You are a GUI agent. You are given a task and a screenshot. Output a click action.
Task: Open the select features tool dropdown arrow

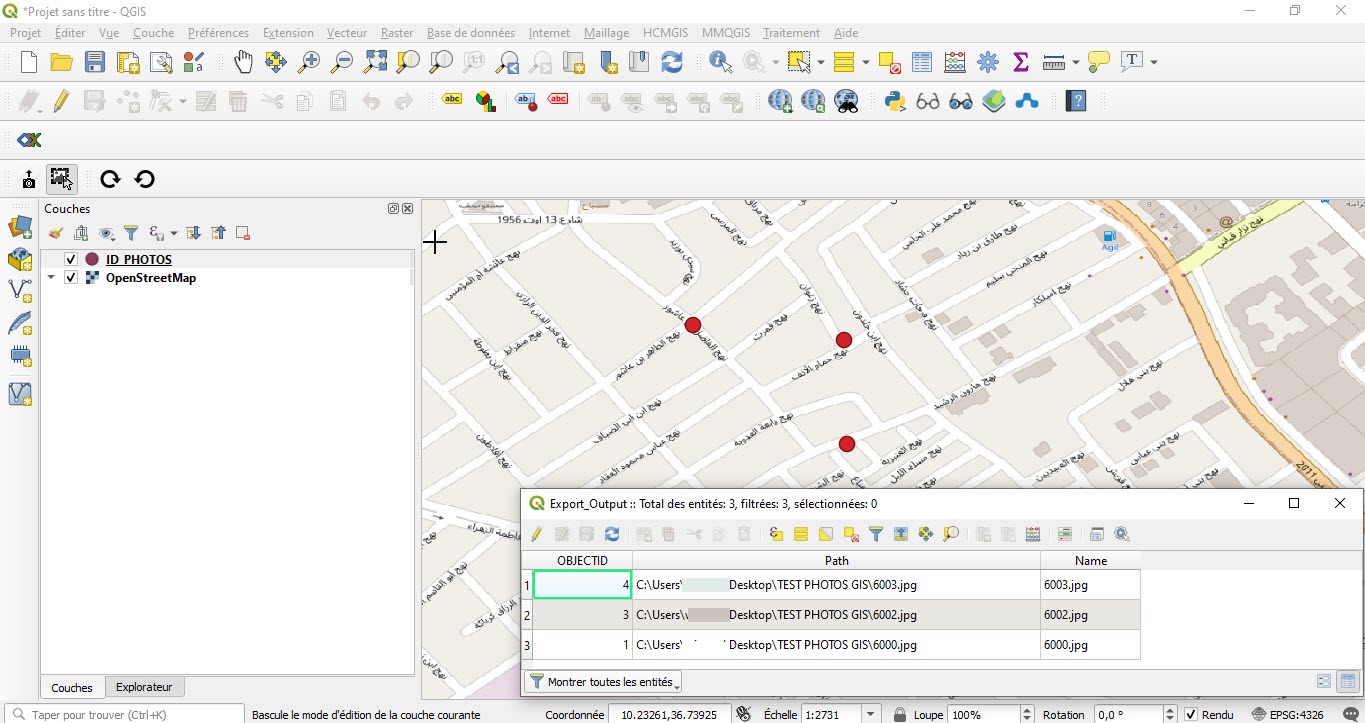tap(821, 62)
